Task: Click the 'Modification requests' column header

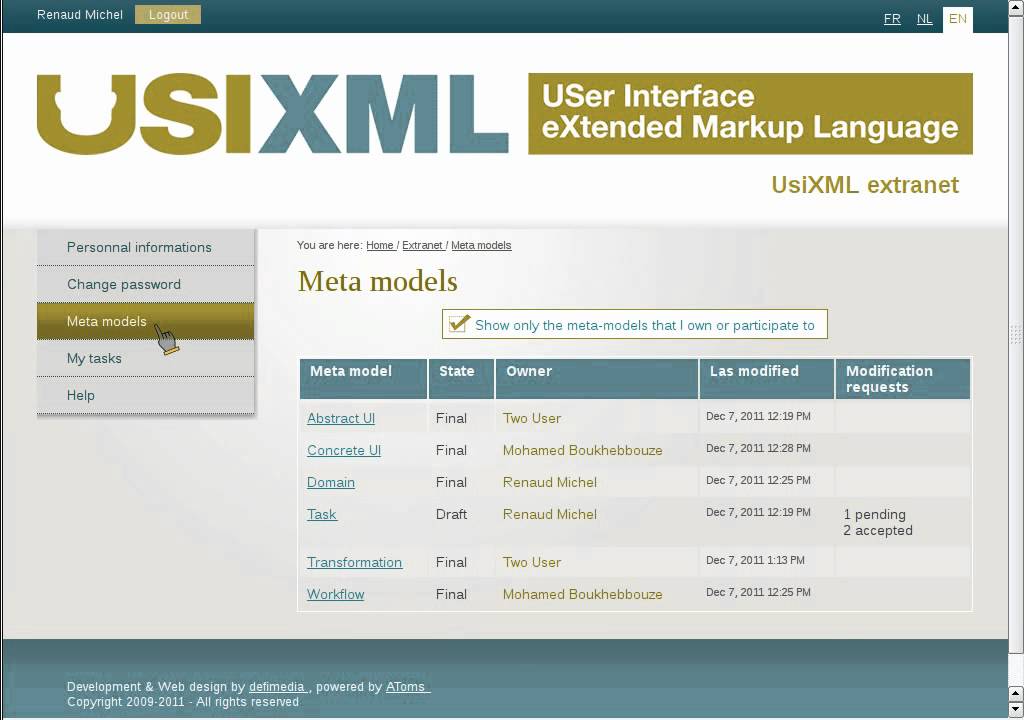Action: tap(903, 378)
